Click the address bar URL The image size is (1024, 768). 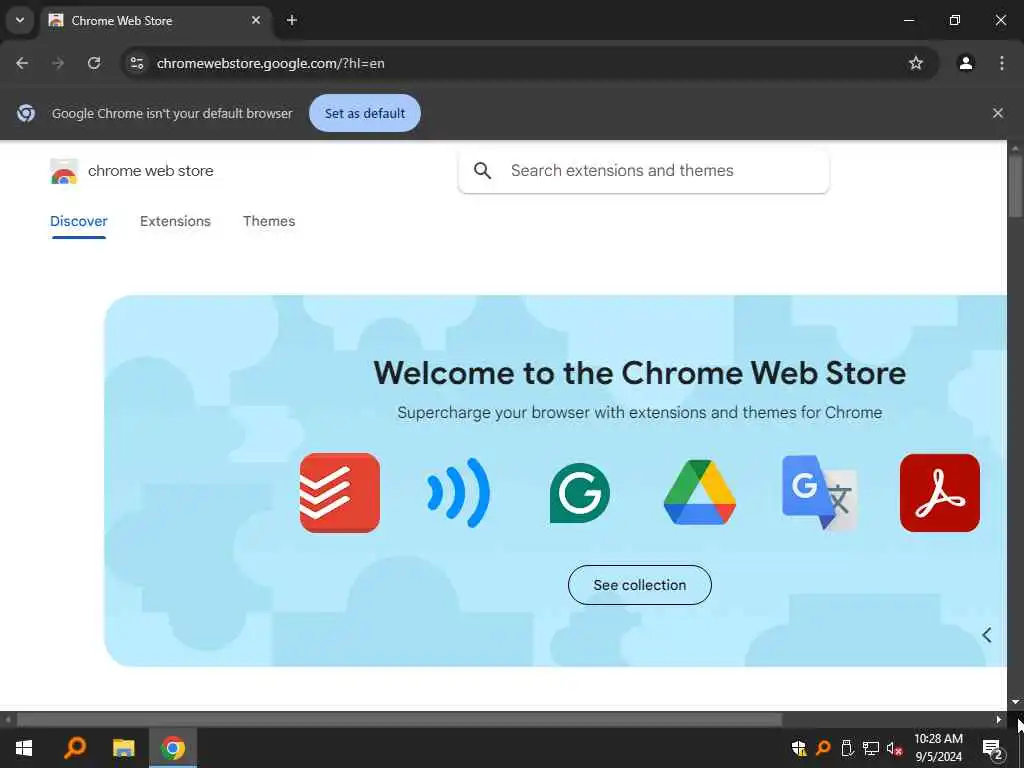(x=270, y=63)
